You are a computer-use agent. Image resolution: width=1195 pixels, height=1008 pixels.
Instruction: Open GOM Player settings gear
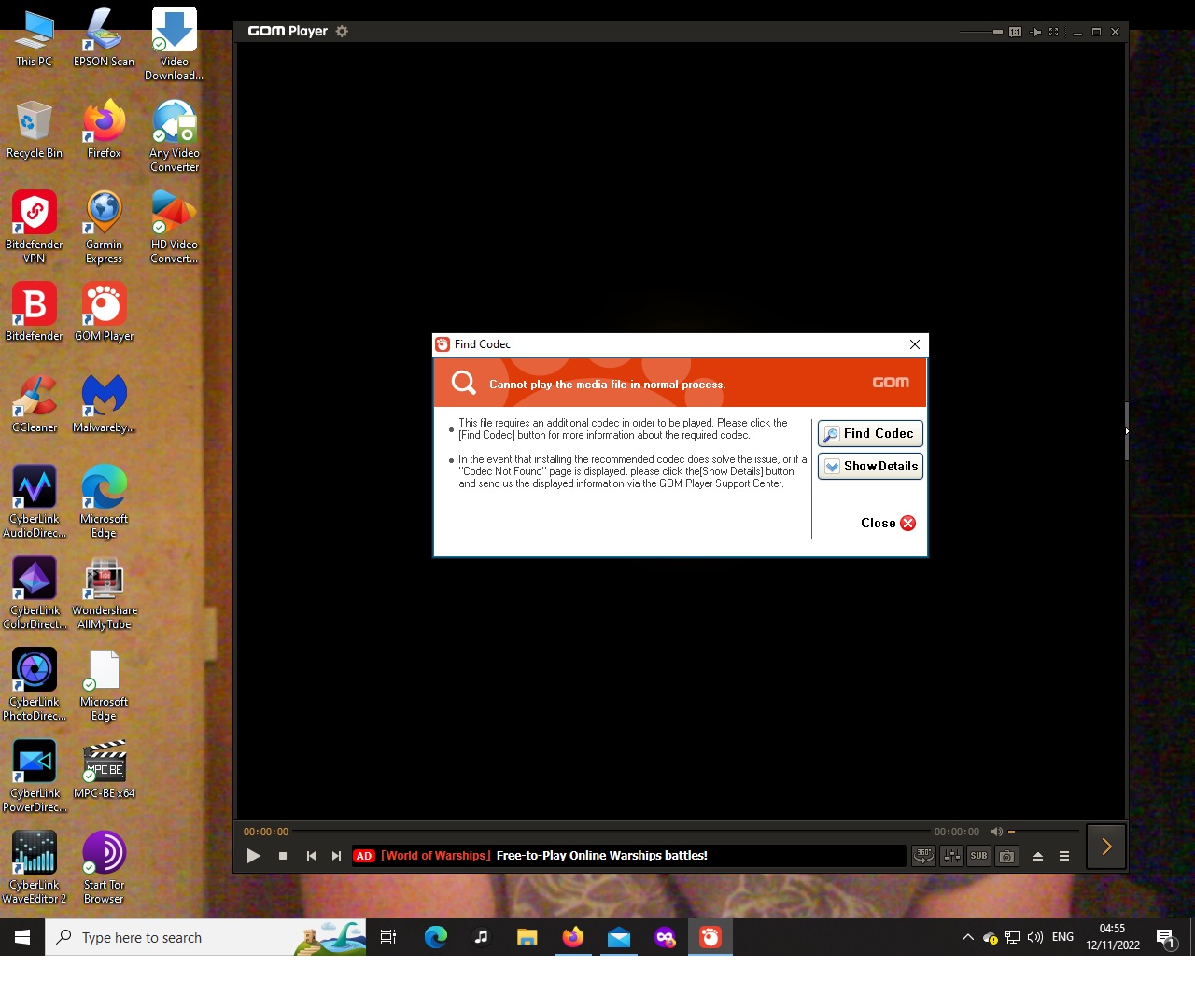point(342,31)
